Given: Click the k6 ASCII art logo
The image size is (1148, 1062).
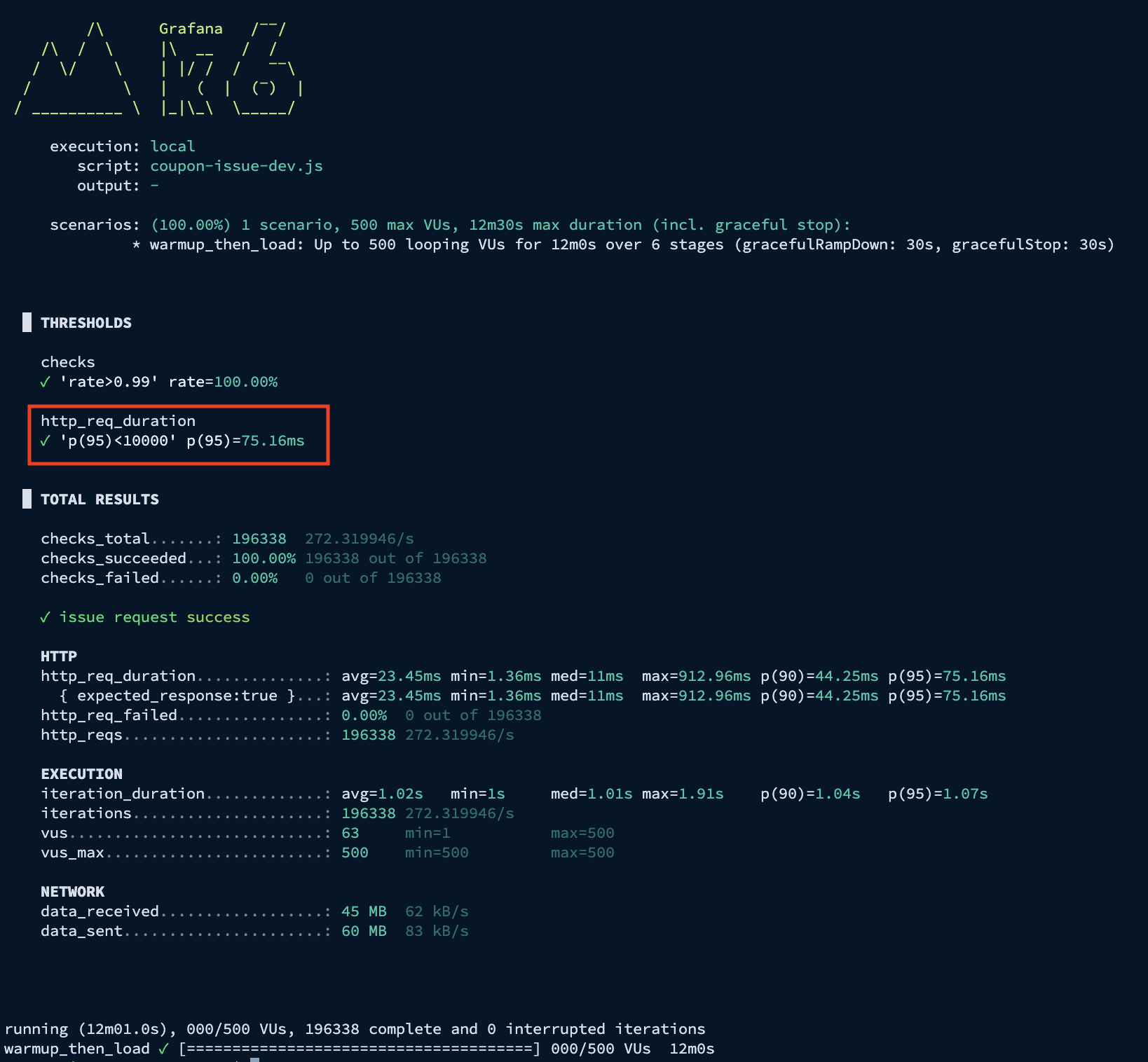Looking at the screenshot, I should point(159,69).
